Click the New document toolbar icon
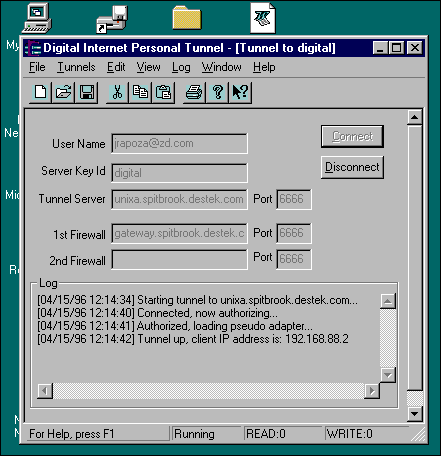The width and height of the screenshot is (441, 456). [x=41, y=92]
